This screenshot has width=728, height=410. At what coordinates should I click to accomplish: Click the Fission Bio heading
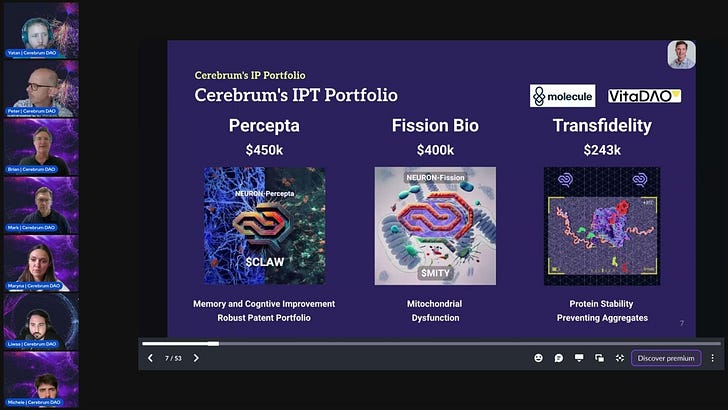click(x=435, y=125)
